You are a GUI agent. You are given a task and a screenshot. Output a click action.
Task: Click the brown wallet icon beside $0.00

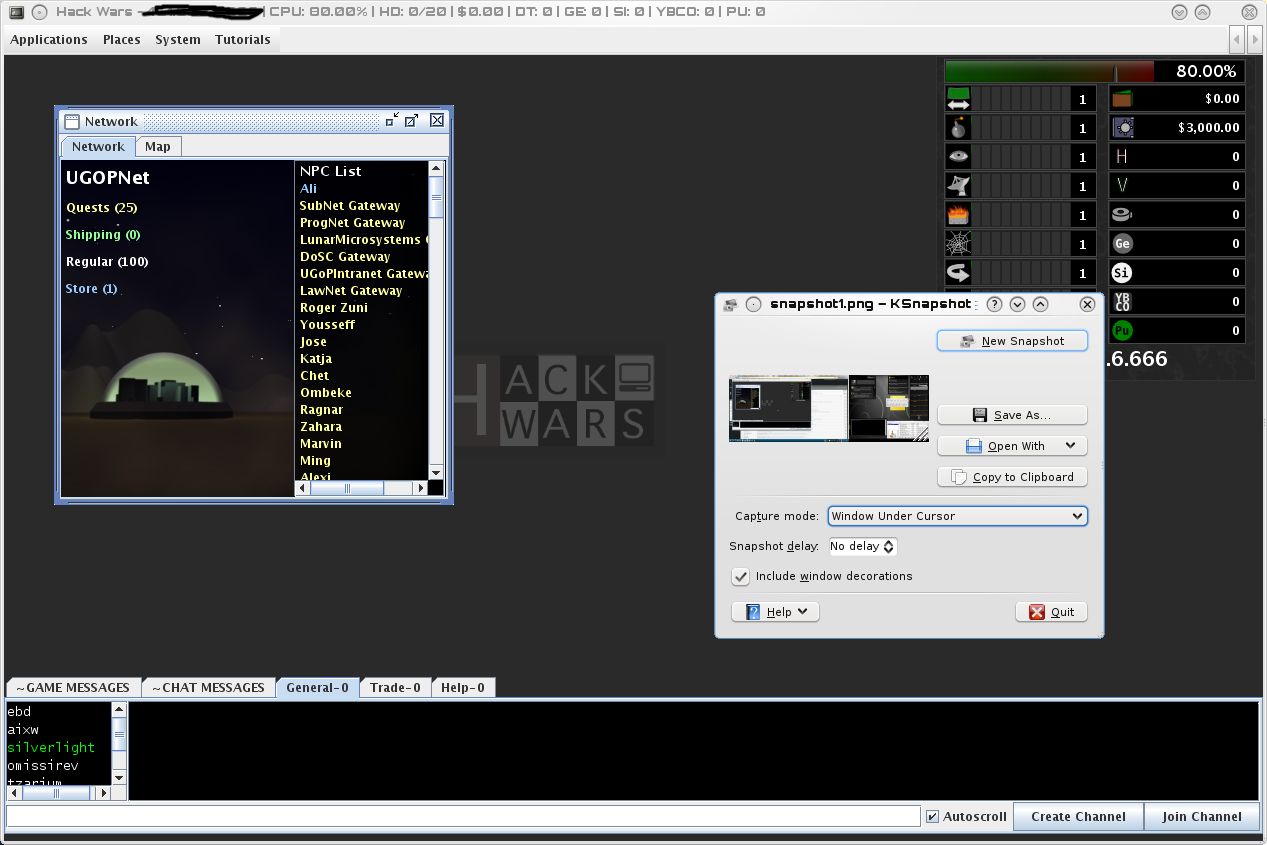coord(1122,99)
